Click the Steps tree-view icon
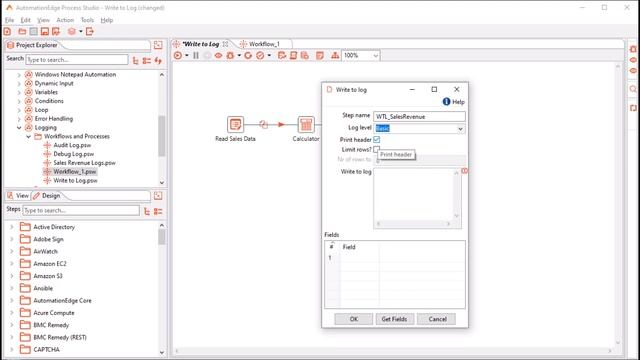This screenshot has width=640, height=360. [x=147, y=211]
